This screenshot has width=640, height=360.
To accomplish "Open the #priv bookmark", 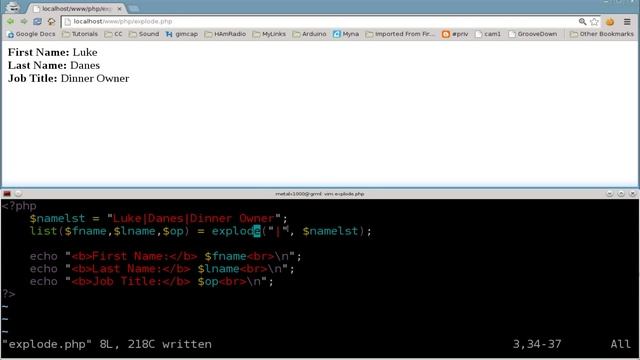I will click(455, 34).
